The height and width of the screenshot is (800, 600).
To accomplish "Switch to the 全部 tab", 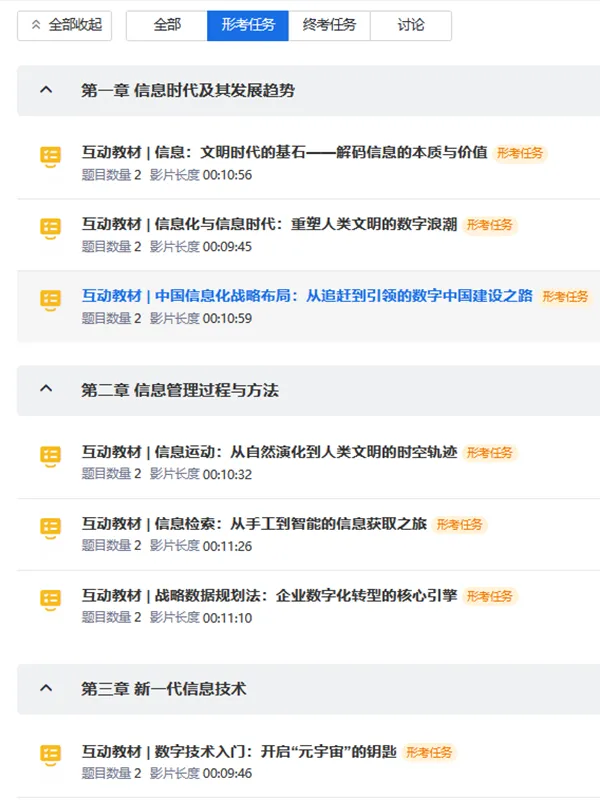I will click(x=167, y=25).
